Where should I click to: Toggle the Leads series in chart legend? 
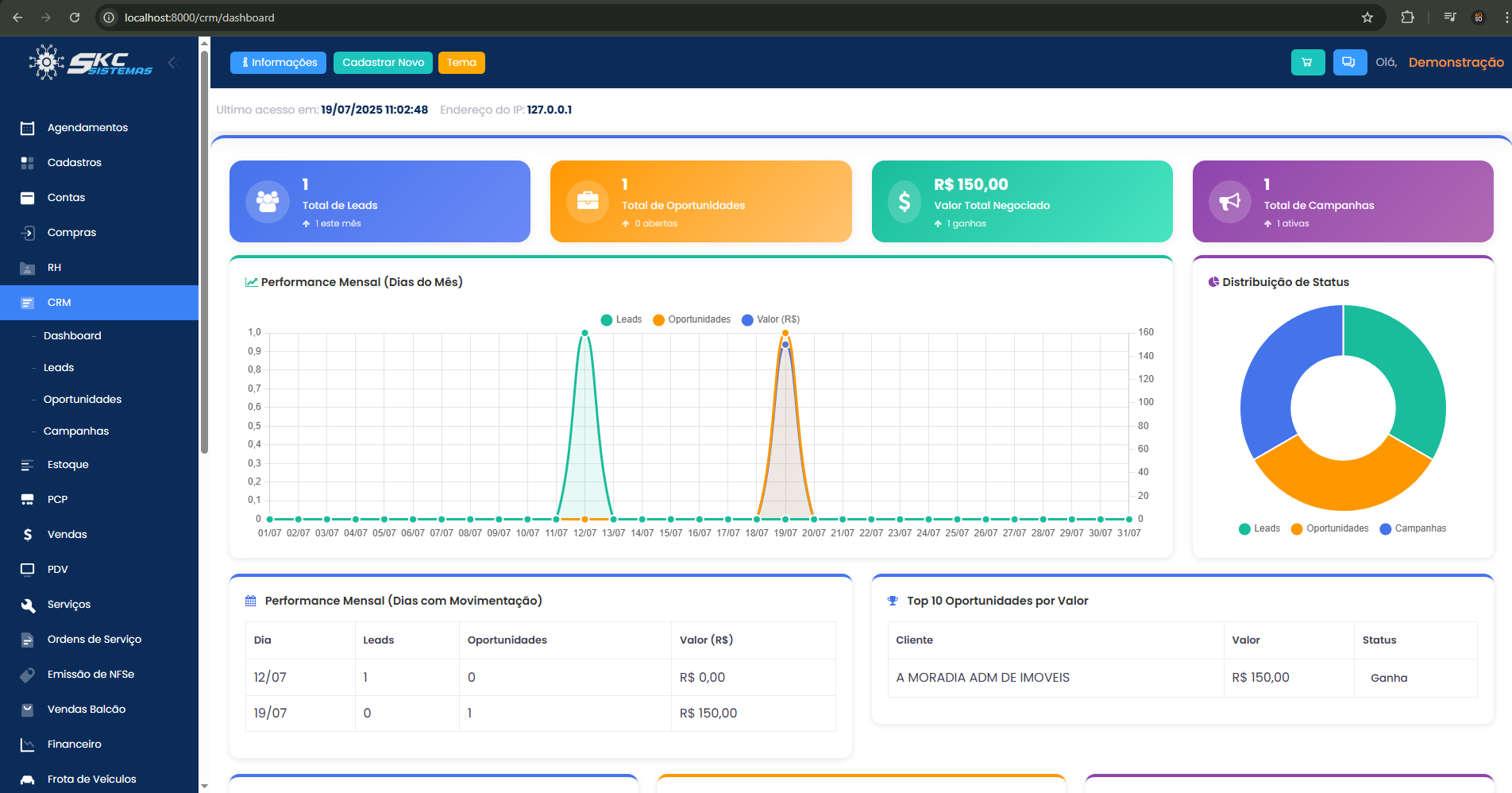click(623, 319)
